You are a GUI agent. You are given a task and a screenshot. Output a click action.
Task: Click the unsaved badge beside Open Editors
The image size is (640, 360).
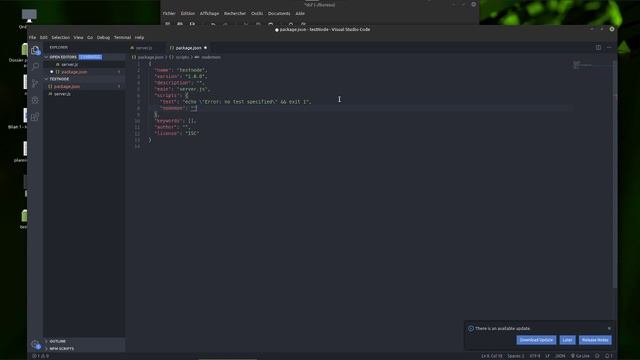[90, 57]
